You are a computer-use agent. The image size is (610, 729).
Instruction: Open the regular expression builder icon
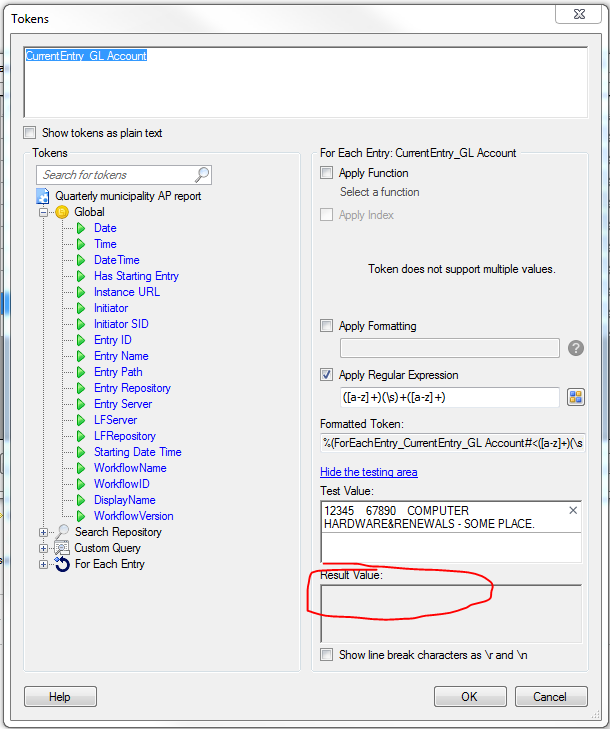(576, 397)
